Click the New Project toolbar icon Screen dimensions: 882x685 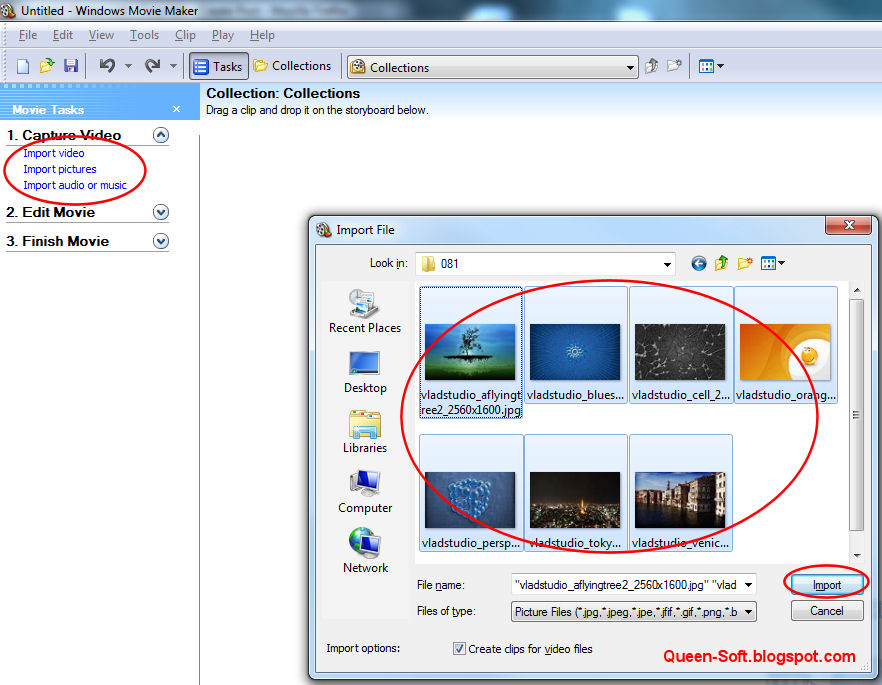pos(22,66)
